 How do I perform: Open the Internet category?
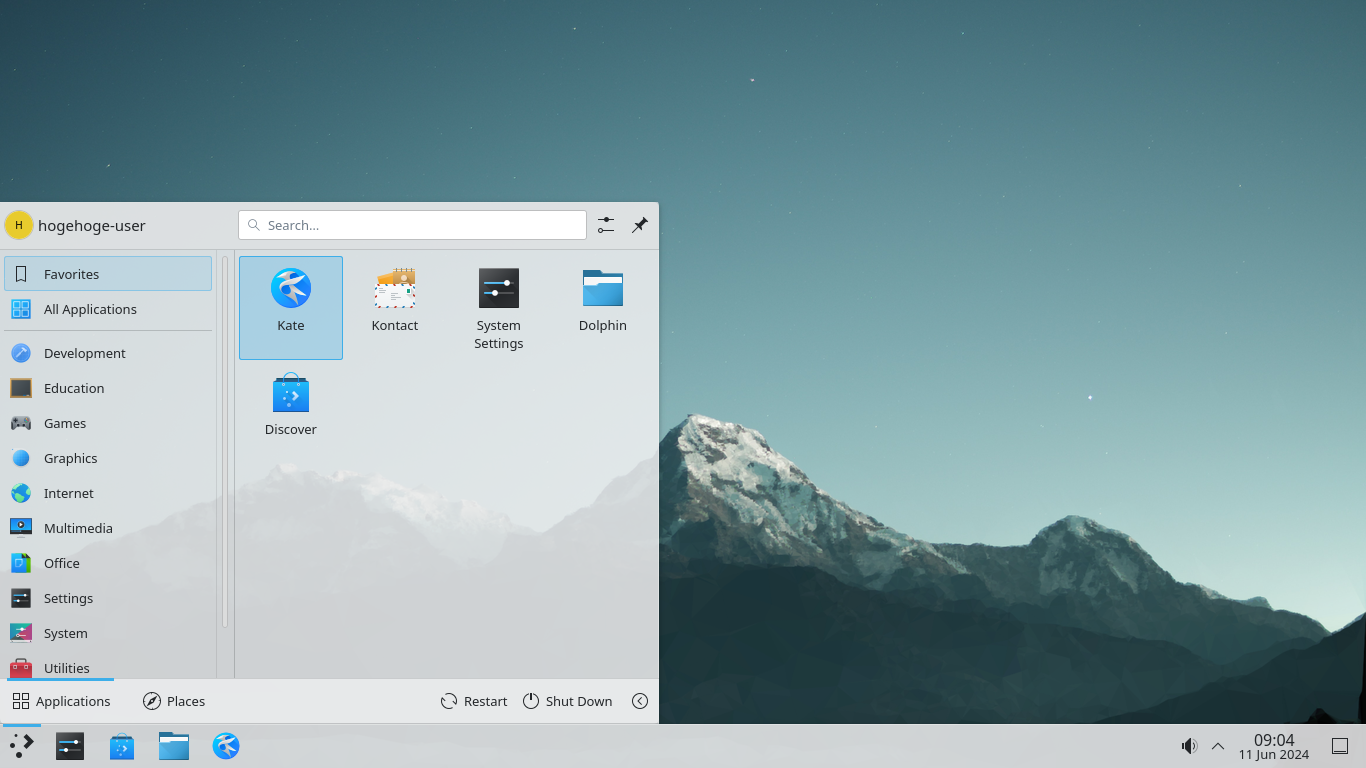[x=108, y=493]
